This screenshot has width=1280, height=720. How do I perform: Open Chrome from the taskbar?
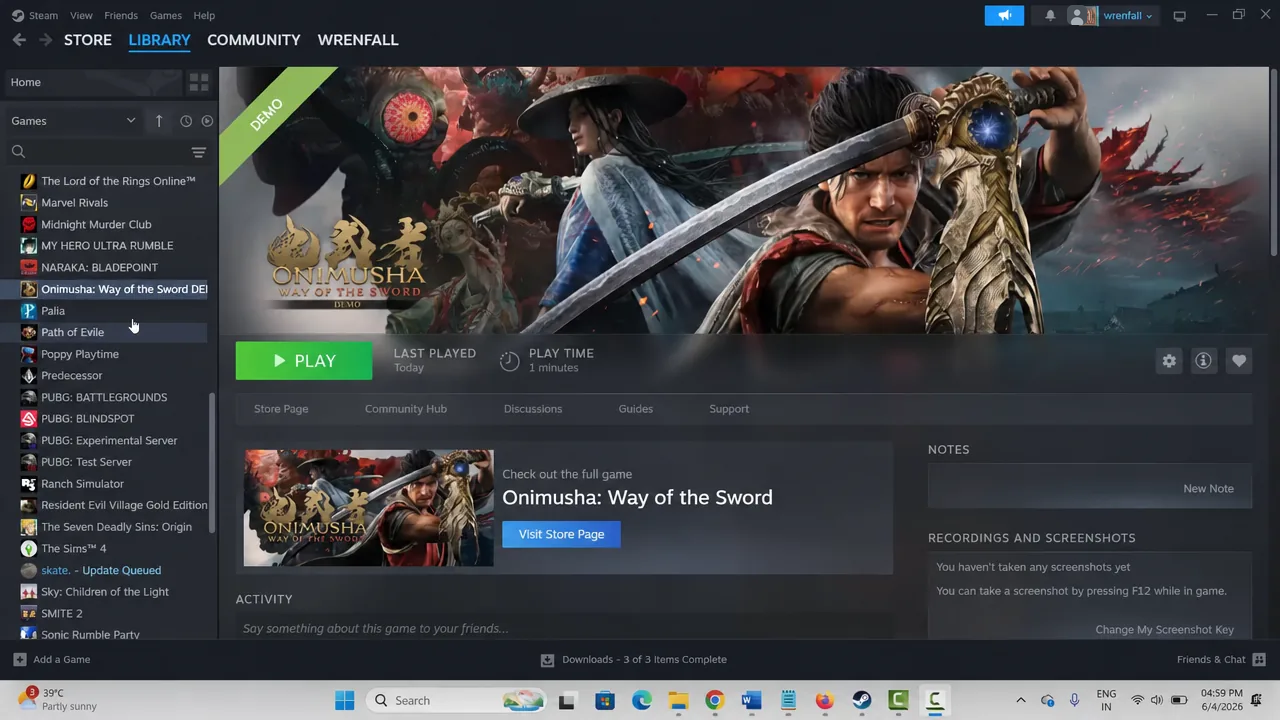pos(714,701)
